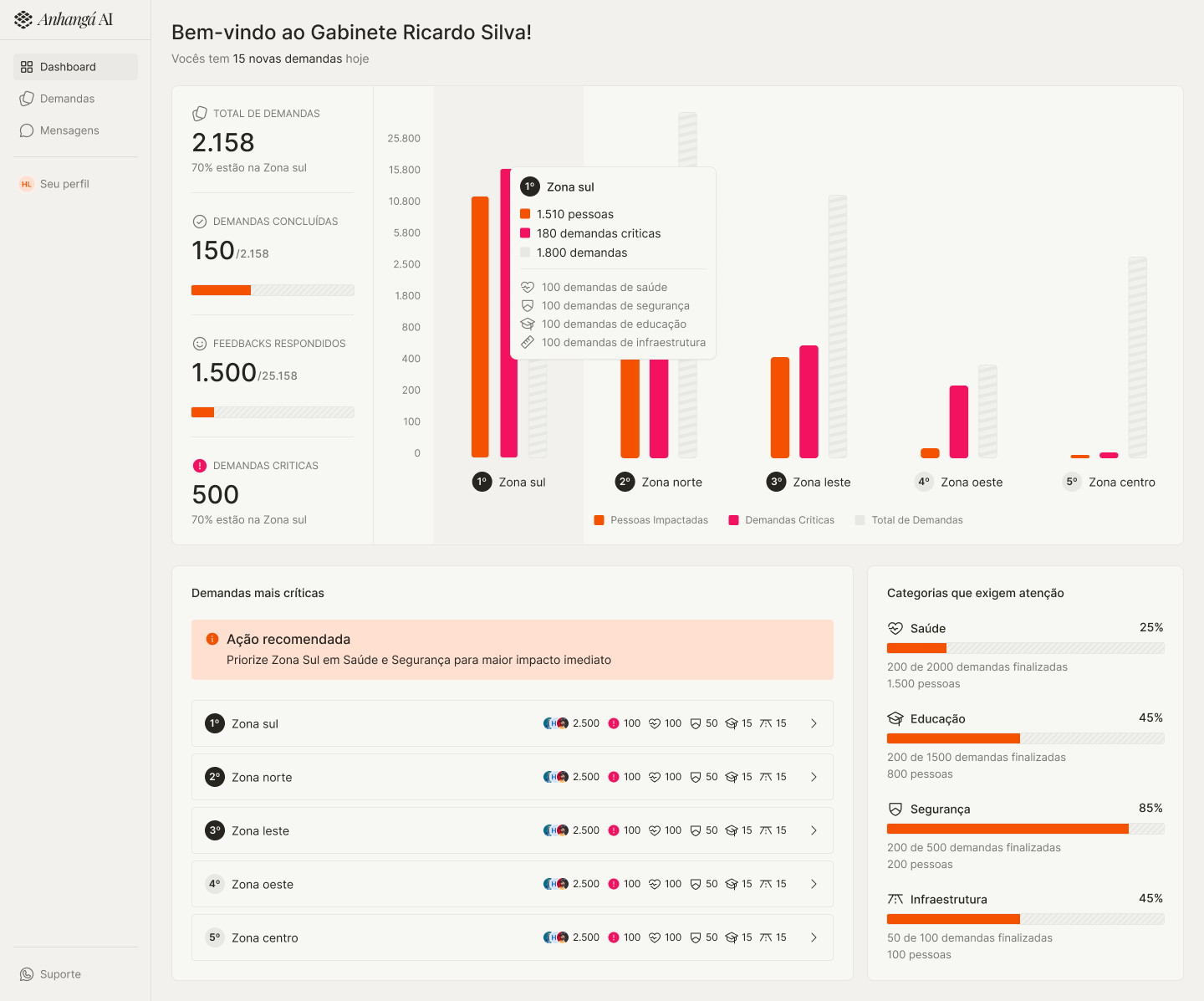Click "15 novas demandas" text in header
The height and width of the screenshot is (1001, 1204).
coord(288,59)
